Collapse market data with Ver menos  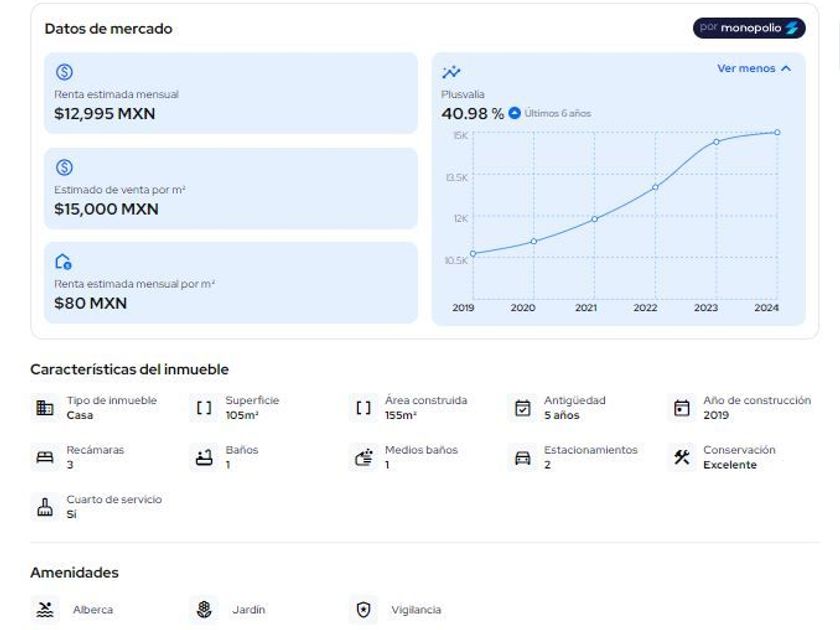[754, 69]
